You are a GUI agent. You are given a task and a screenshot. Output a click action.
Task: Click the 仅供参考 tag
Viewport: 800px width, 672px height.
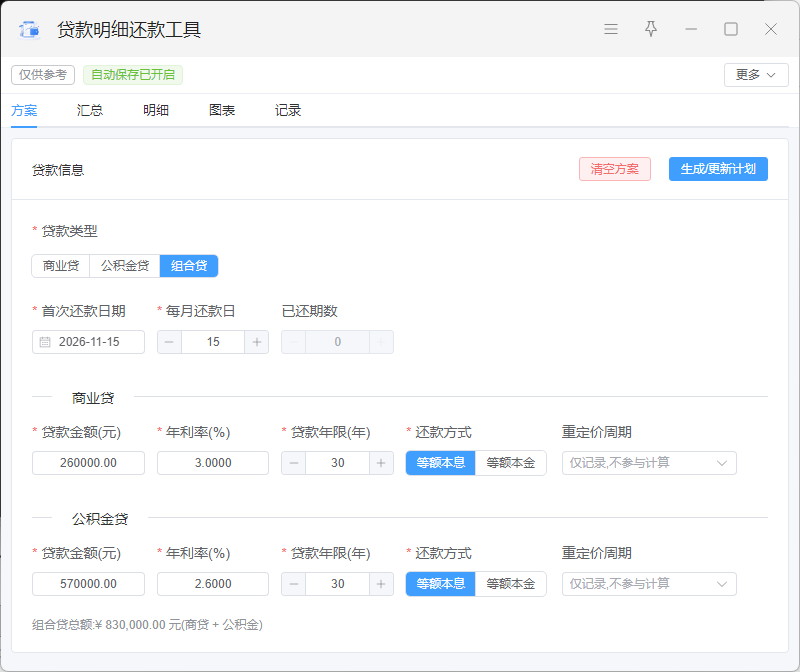[43, 75]
